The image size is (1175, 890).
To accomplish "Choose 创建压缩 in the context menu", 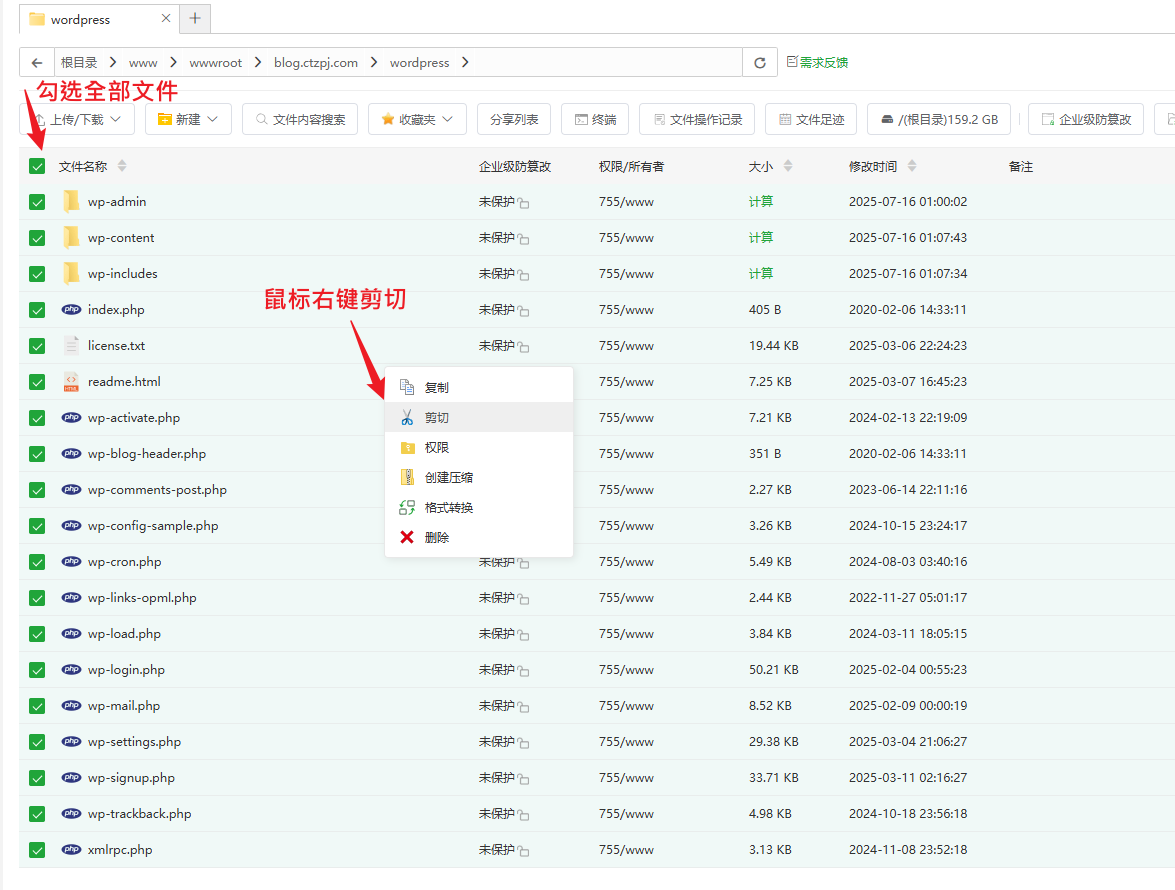I will click(x=448, y=478).
